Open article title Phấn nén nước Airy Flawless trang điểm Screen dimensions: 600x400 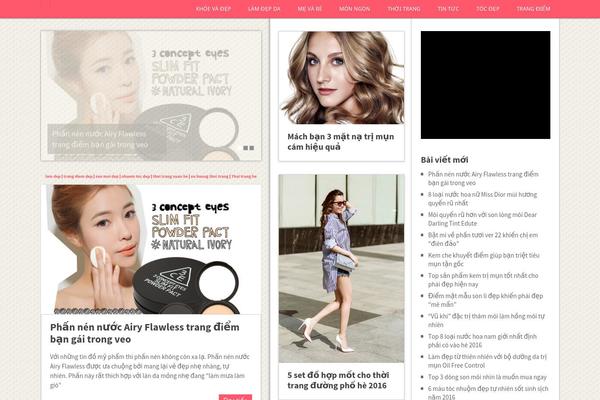pos(145,333)
